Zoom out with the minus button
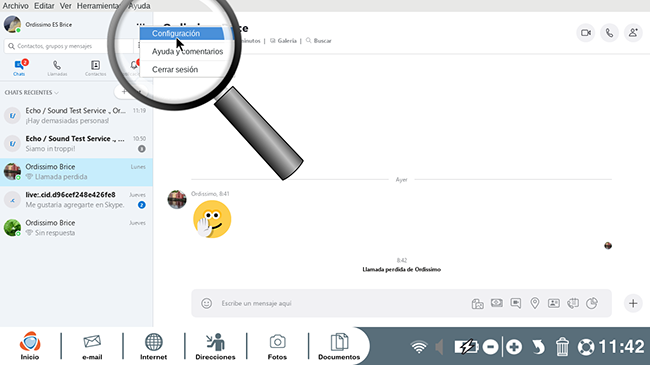650x365 pixels. point(490,347)
